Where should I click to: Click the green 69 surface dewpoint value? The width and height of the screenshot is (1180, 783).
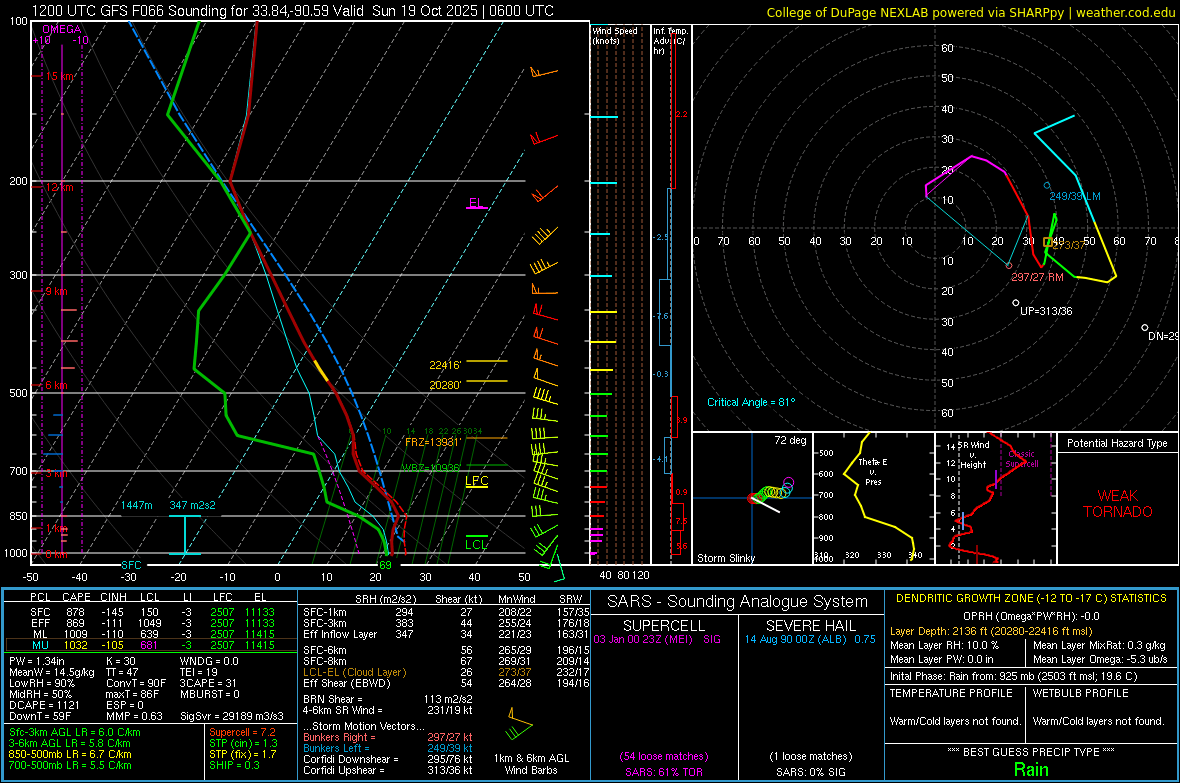[385, 565]
